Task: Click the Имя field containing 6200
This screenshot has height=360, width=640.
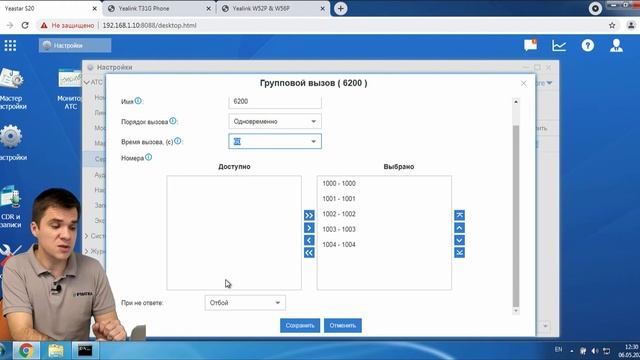Action: point(275,101)
